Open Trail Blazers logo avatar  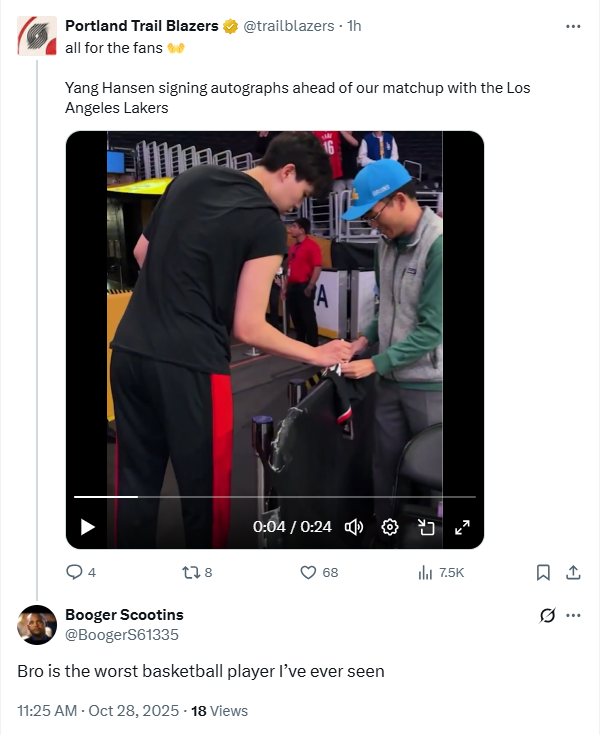coord(37,35)
